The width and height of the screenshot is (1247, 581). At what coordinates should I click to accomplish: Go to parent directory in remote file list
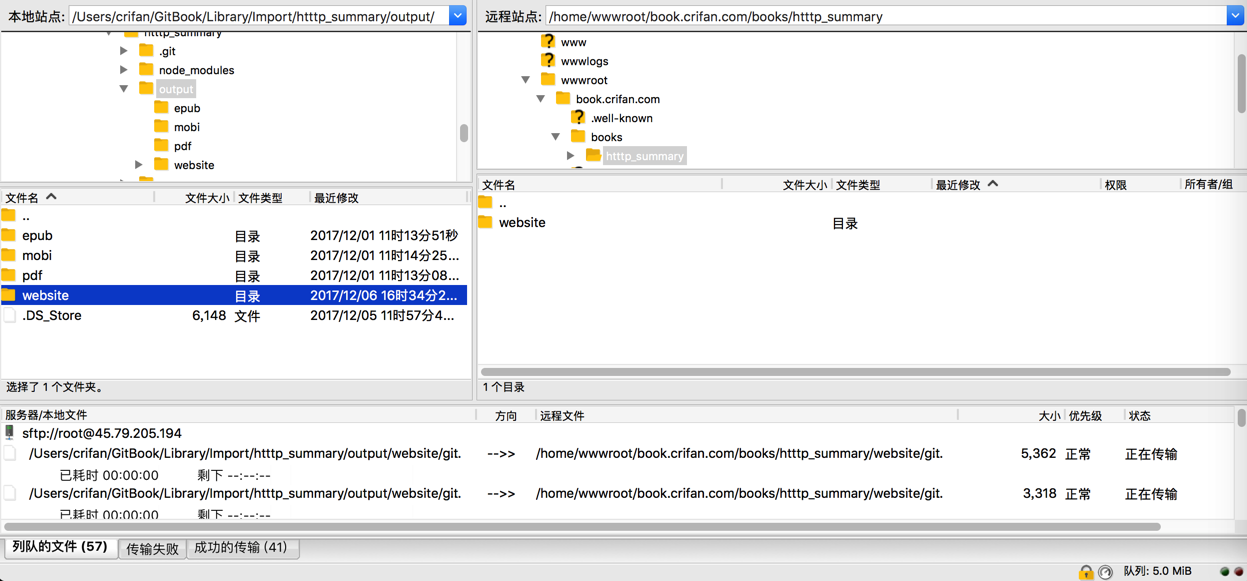click(503, 203)
